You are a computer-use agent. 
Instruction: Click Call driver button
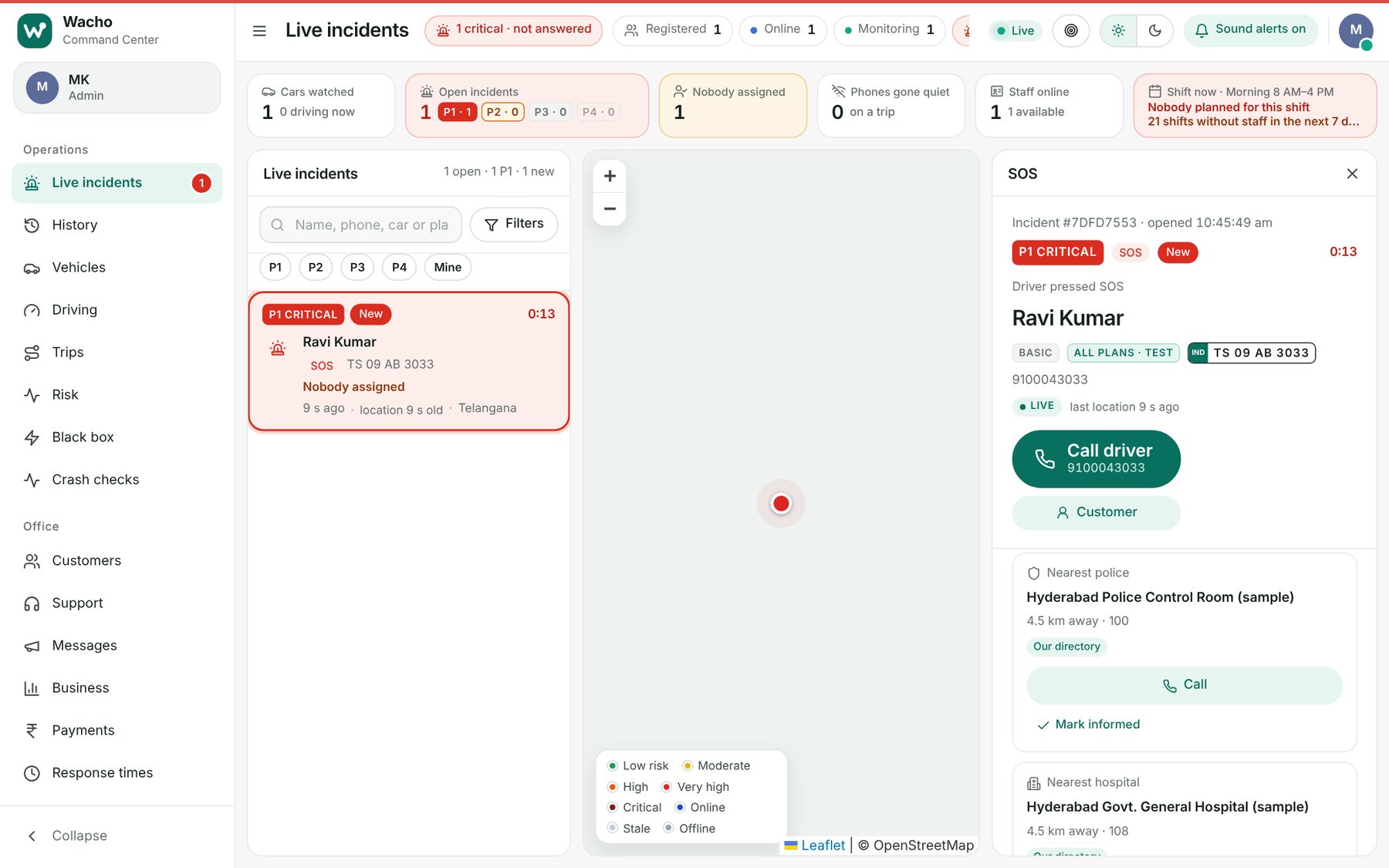[1096, 459]
